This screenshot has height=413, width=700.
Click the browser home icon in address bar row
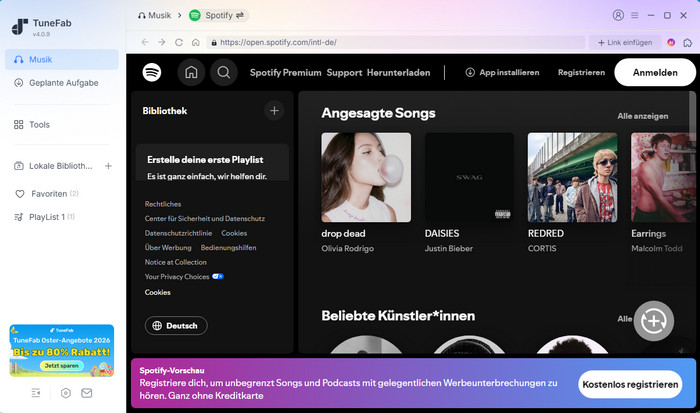pos(196,42)
